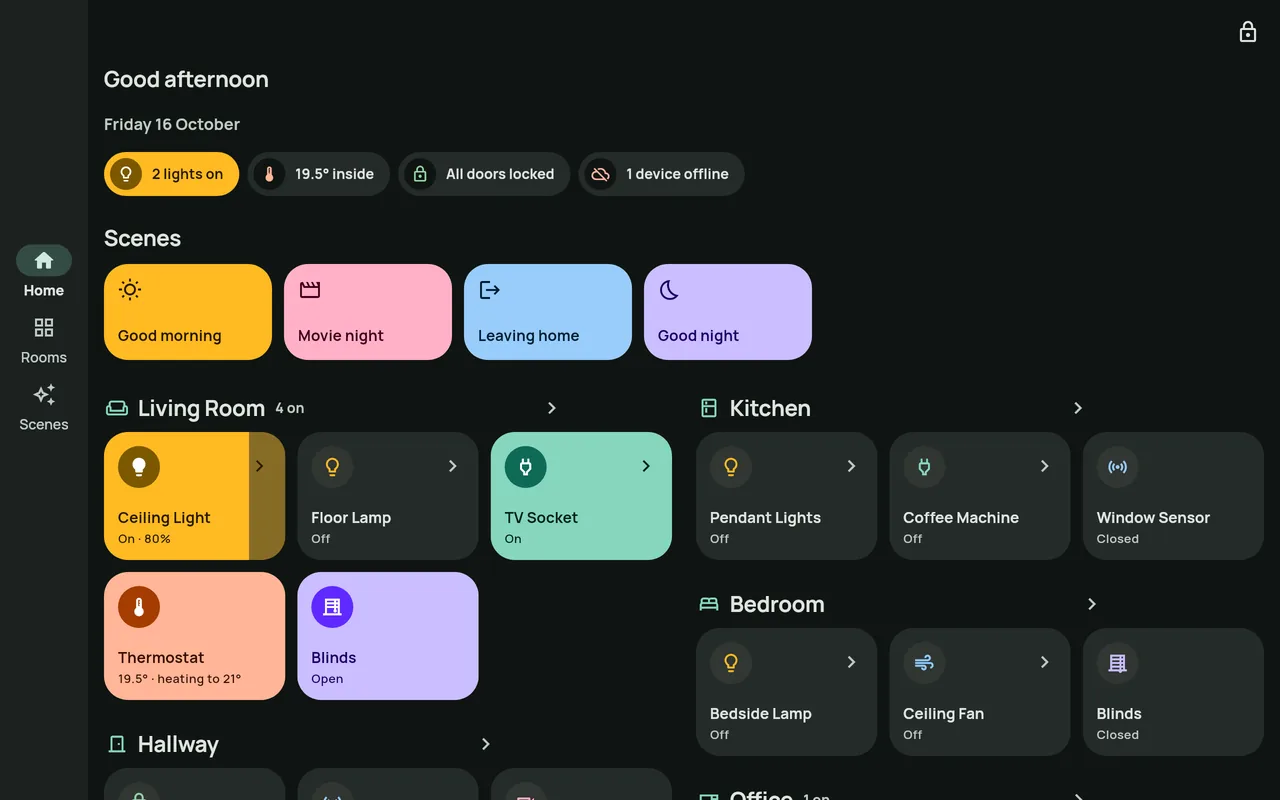Expand the Kitchen section chevron

pyautogui.click(x=1078, y=408)
